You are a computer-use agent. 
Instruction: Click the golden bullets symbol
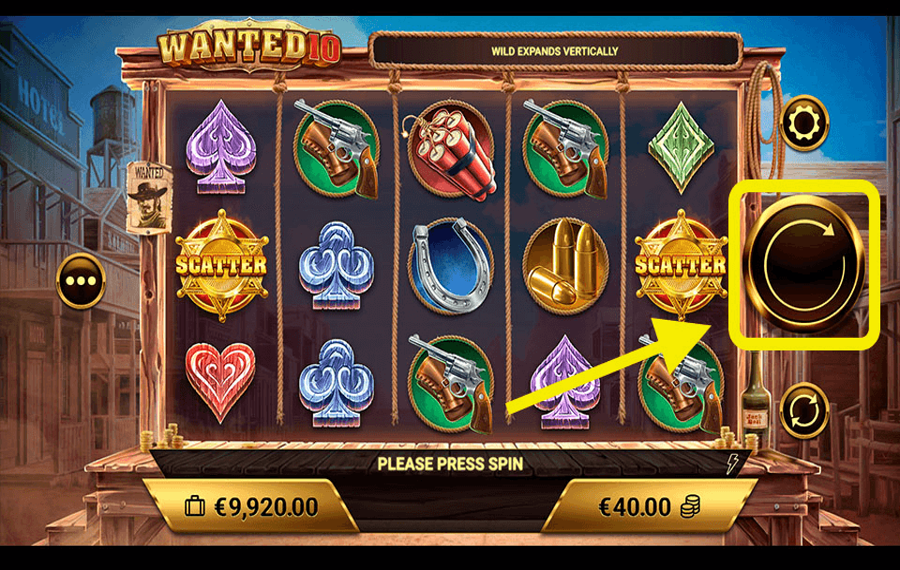point(565,265)
